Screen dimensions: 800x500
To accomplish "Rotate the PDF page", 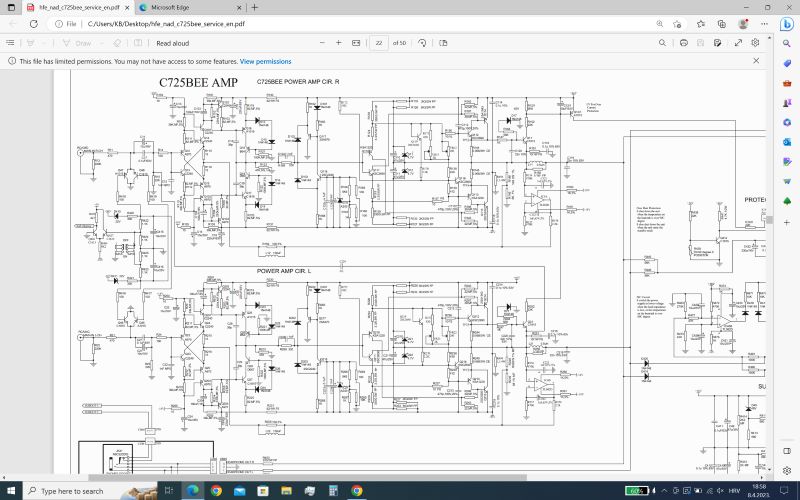I will [x=422, y=43].
